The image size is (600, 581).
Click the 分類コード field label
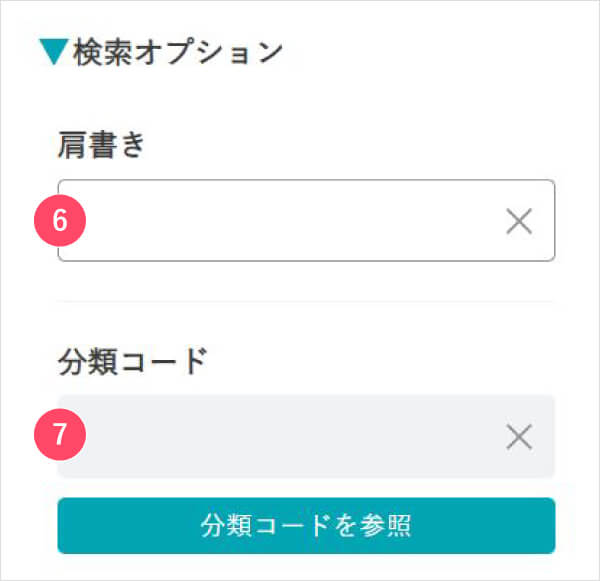(133, 361)
